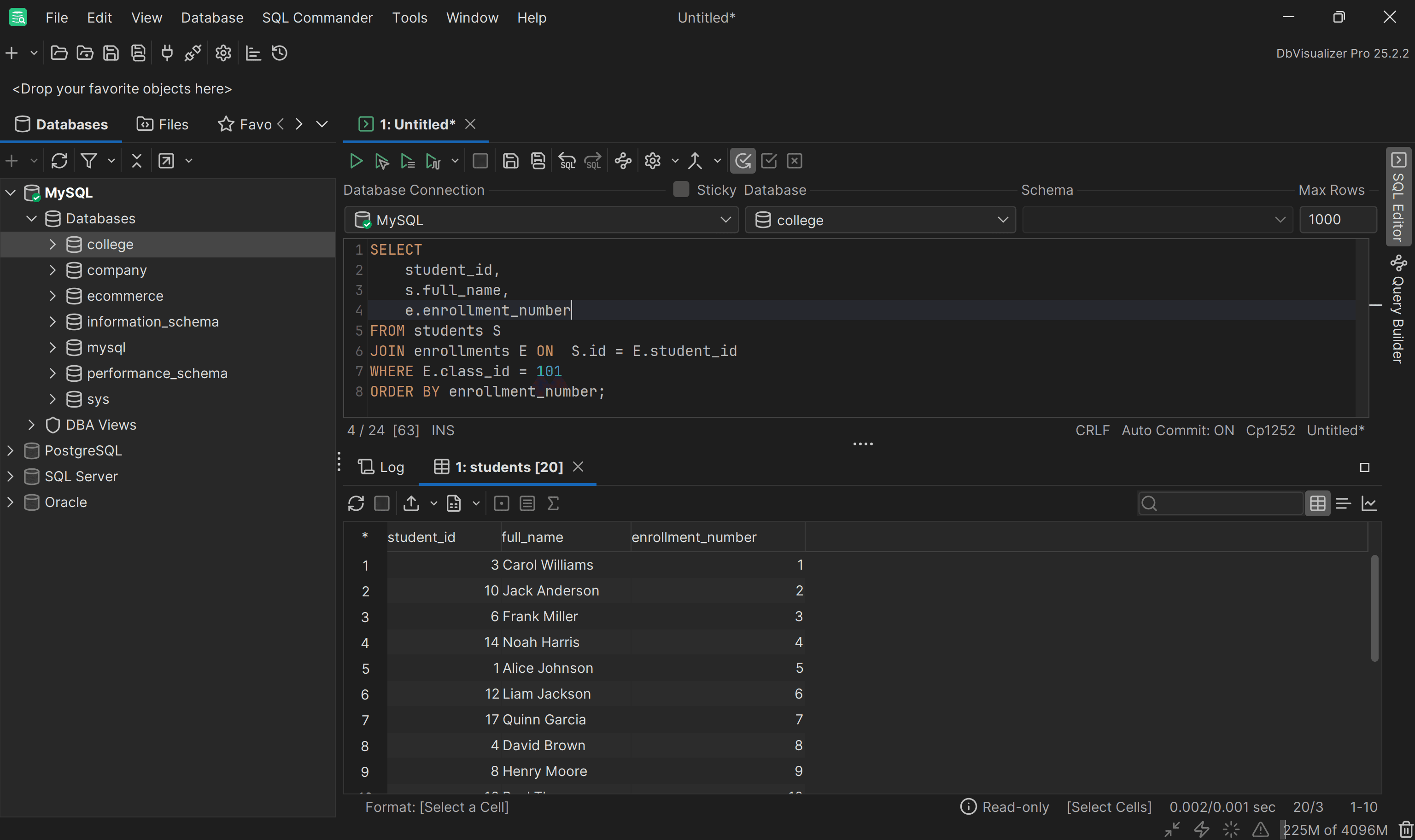Show aggregation data with Sigma icon
1415x840 pixels.
click(x=553, y=503)
